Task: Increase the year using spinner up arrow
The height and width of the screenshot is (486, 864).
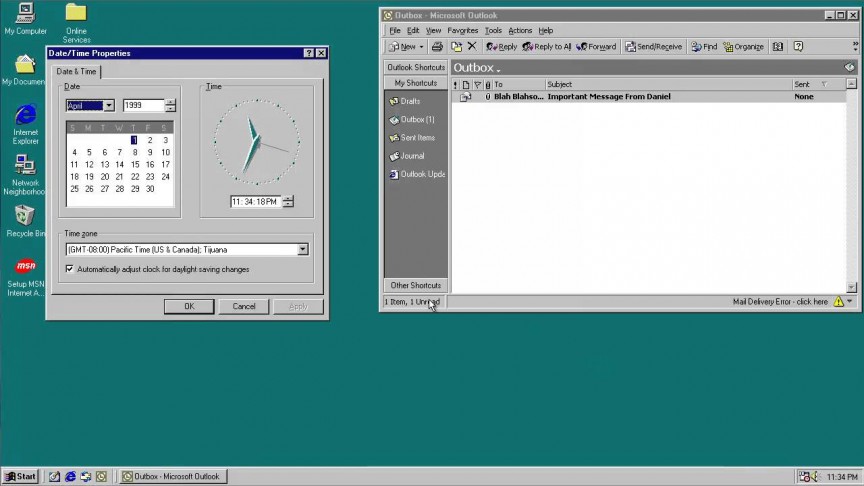Action: 171,102
